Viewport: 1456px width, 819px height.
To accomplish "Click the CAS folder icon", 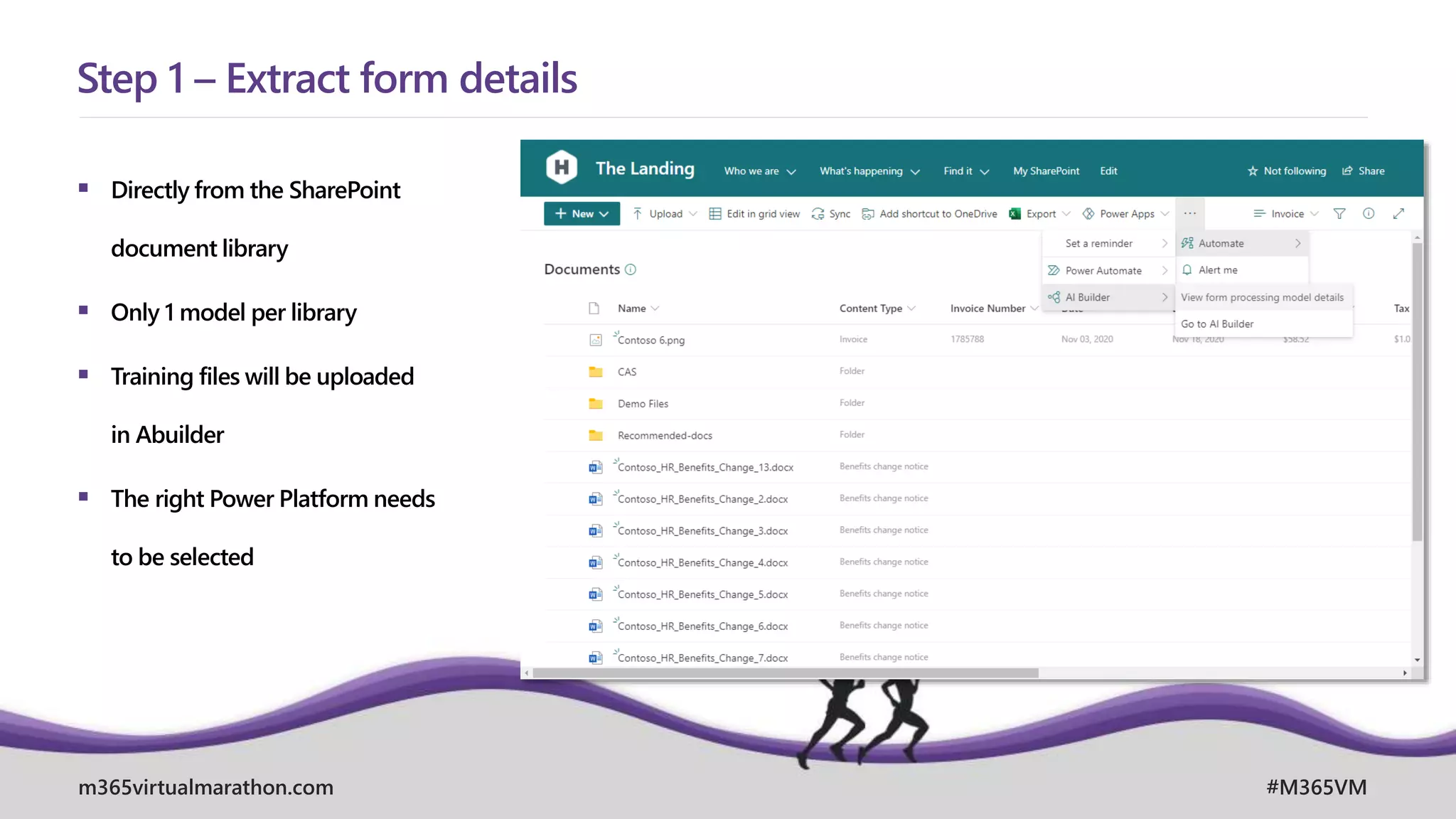I will pos(596,372).
